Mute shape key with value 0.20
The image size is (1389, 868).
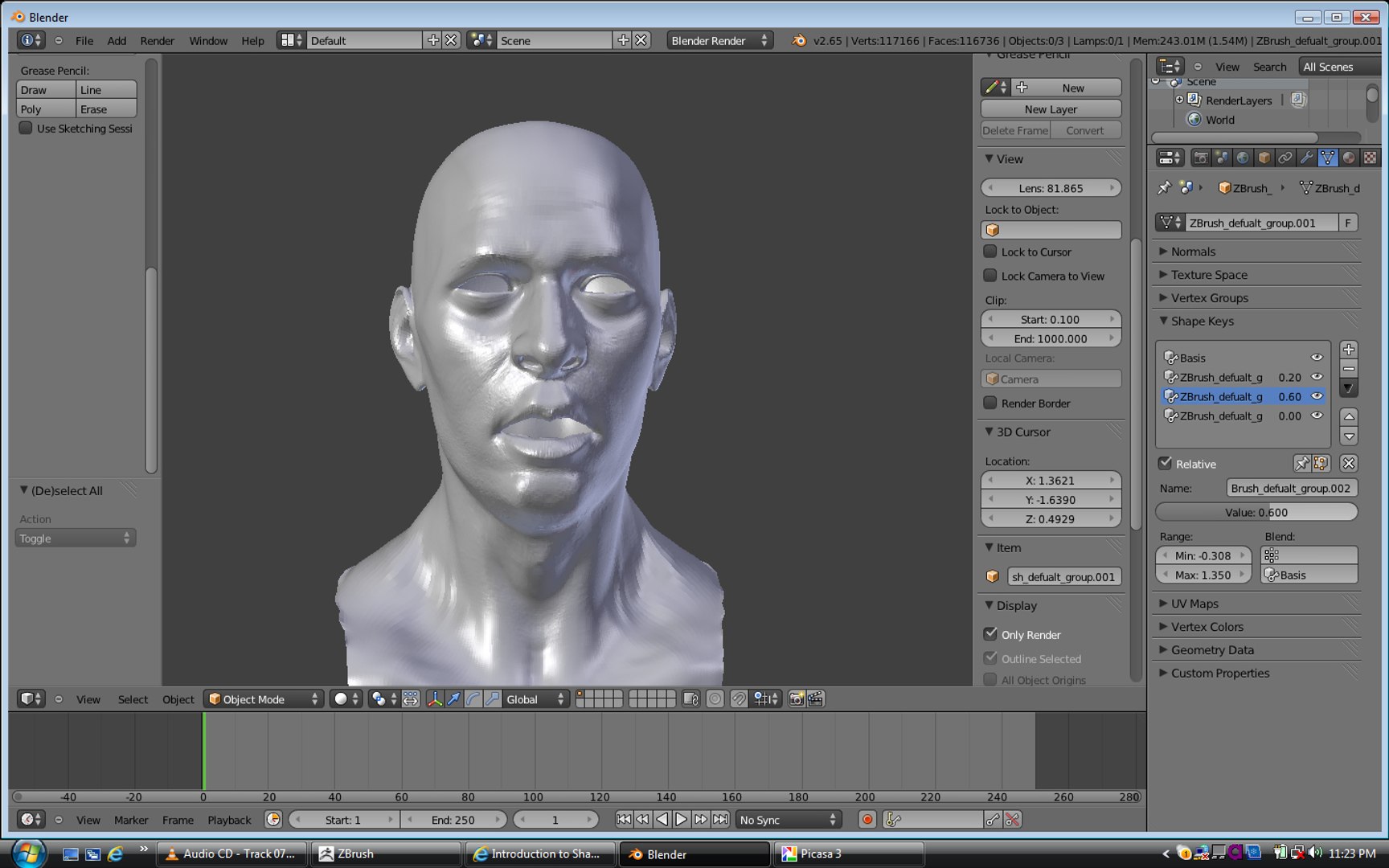click(1317, 377)
